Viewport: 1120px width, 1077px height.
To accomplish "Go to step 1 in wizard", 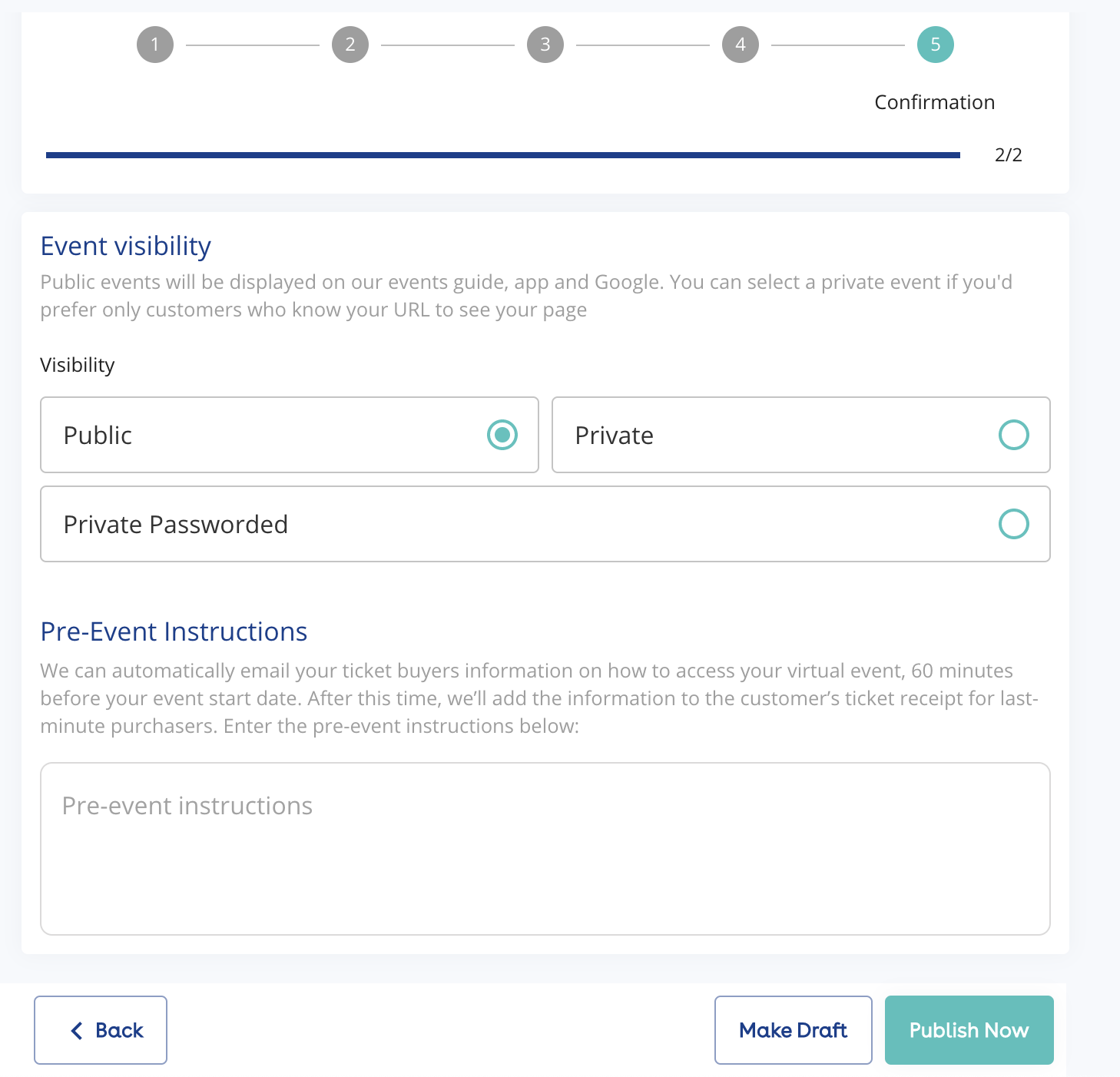I will click(155, 45).
